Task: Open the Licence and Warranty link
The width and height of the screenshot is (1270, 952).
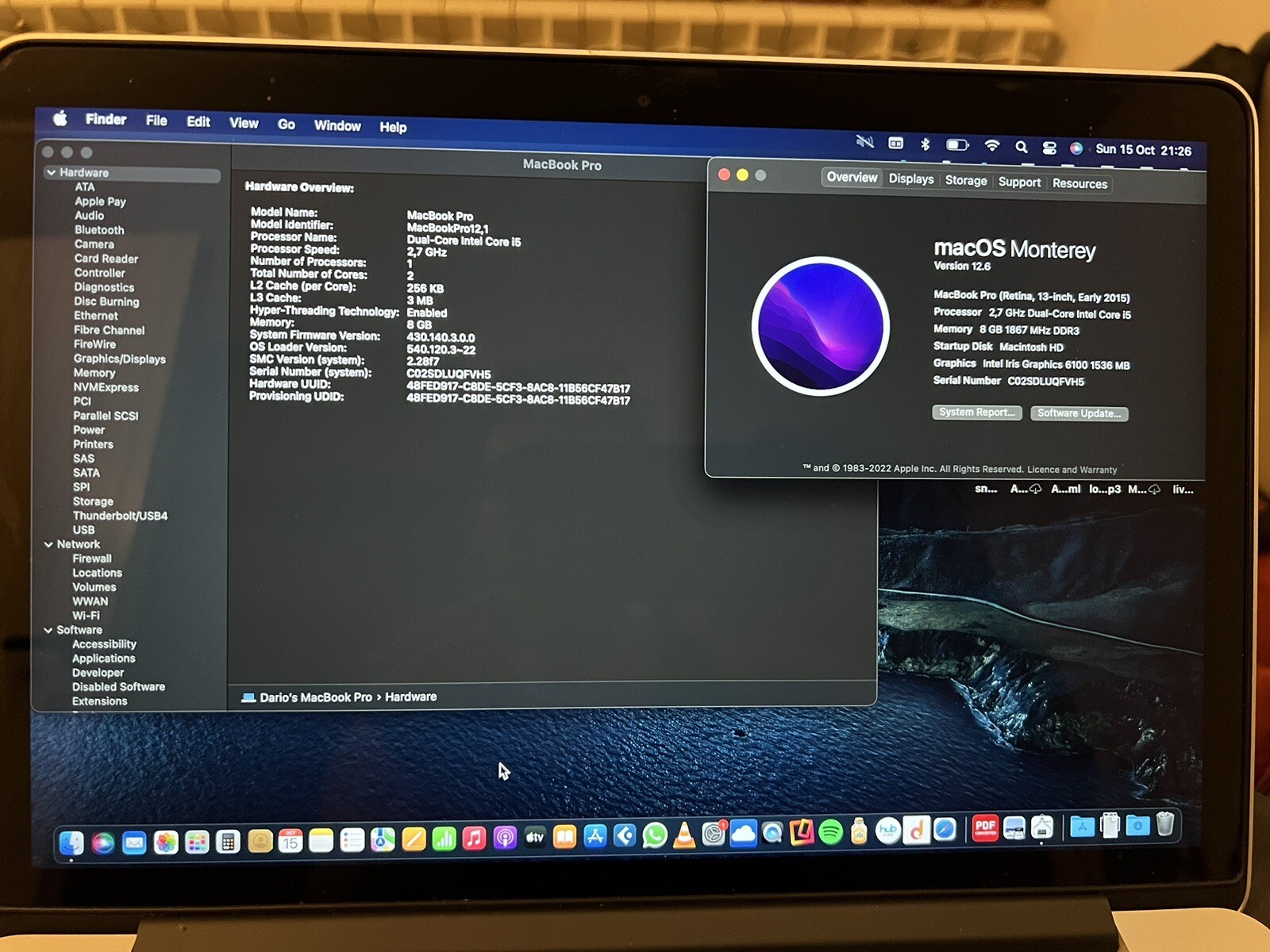Action: click(1072, 470)
